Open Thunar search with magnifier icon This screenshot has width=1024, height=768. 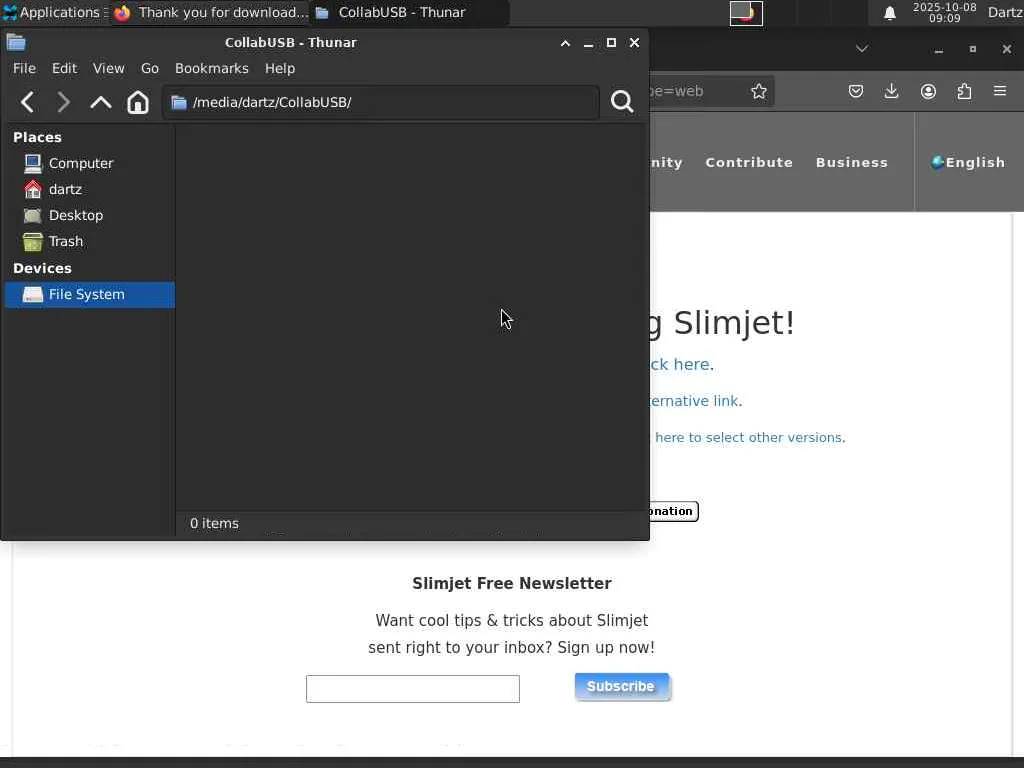tap(622, 102)
